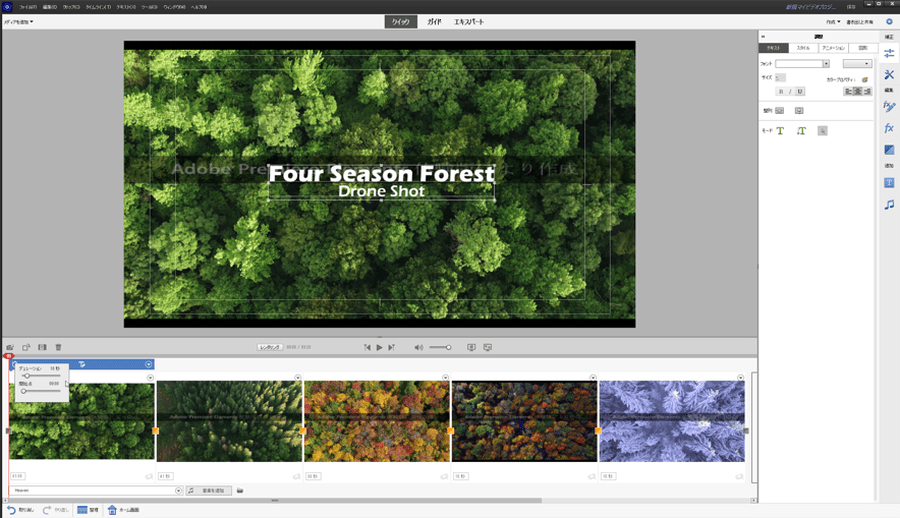Open the Effects fx icon

point(889,128)
